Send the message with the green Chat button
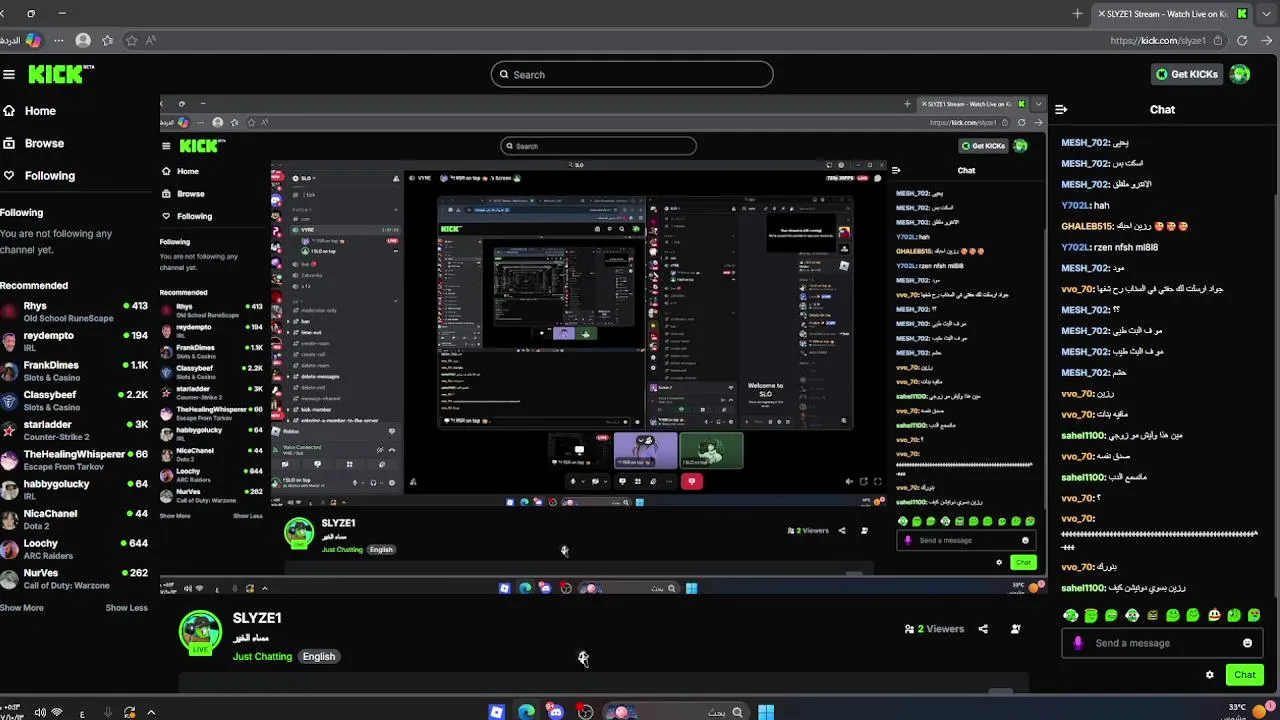1280x720 pixels. coord(1244,675)
